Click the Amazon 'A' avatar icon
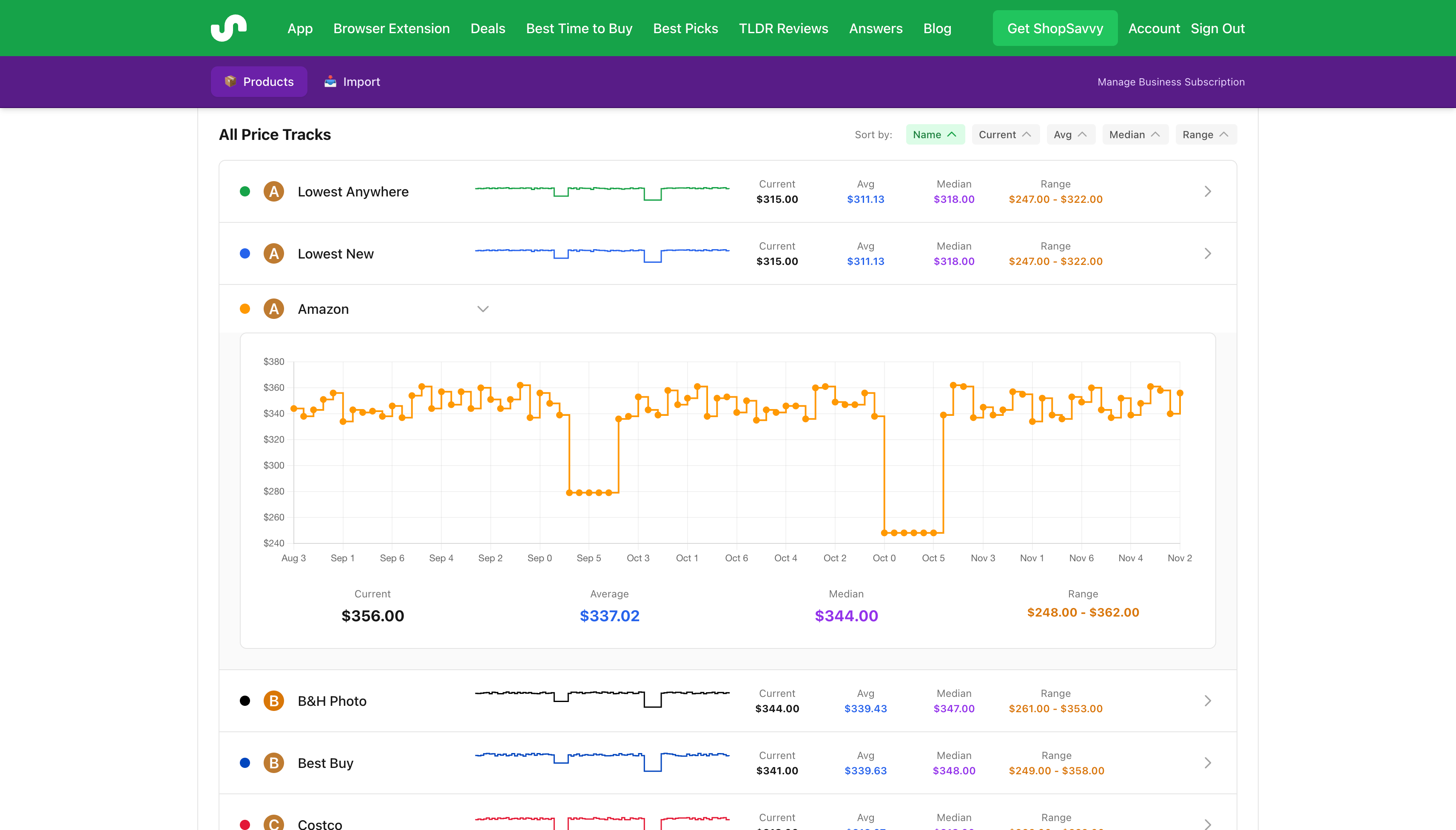Screen dimensions: 1456x830 [x=274, y=308]
